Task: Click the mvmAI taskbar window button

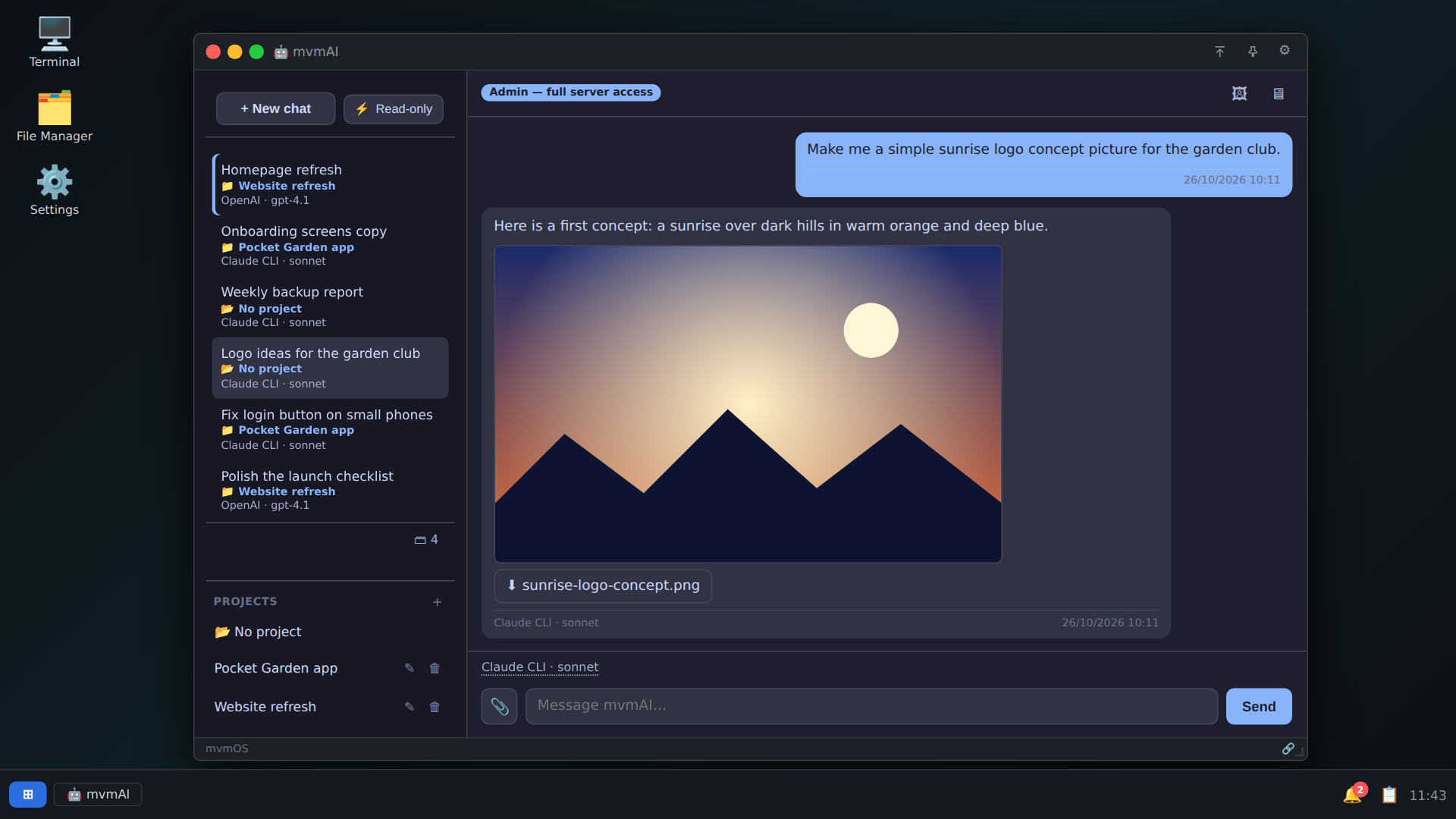Action: [x=98, y=794]
